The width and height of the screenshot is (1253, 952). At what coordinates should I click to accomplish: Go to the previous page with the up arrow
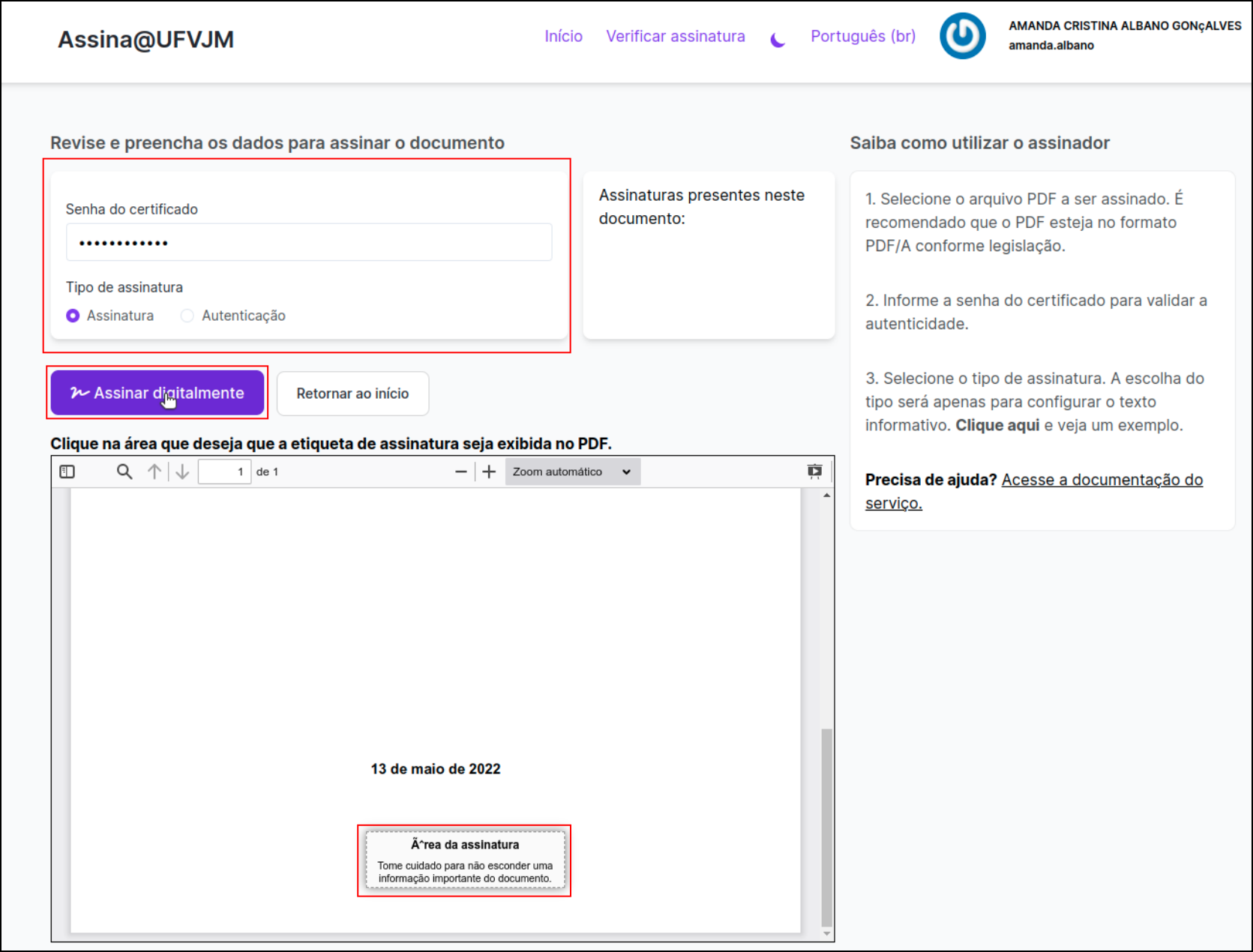pyautogui.click(x=154, y=472)
